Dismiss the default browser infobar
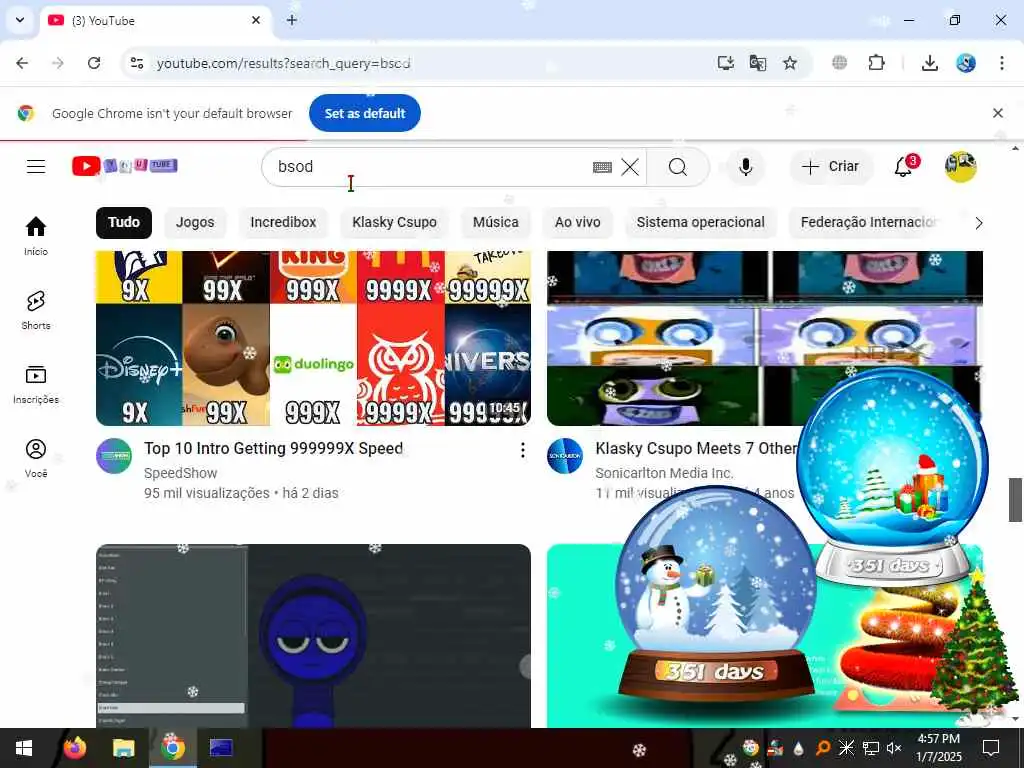 point(998,113)
